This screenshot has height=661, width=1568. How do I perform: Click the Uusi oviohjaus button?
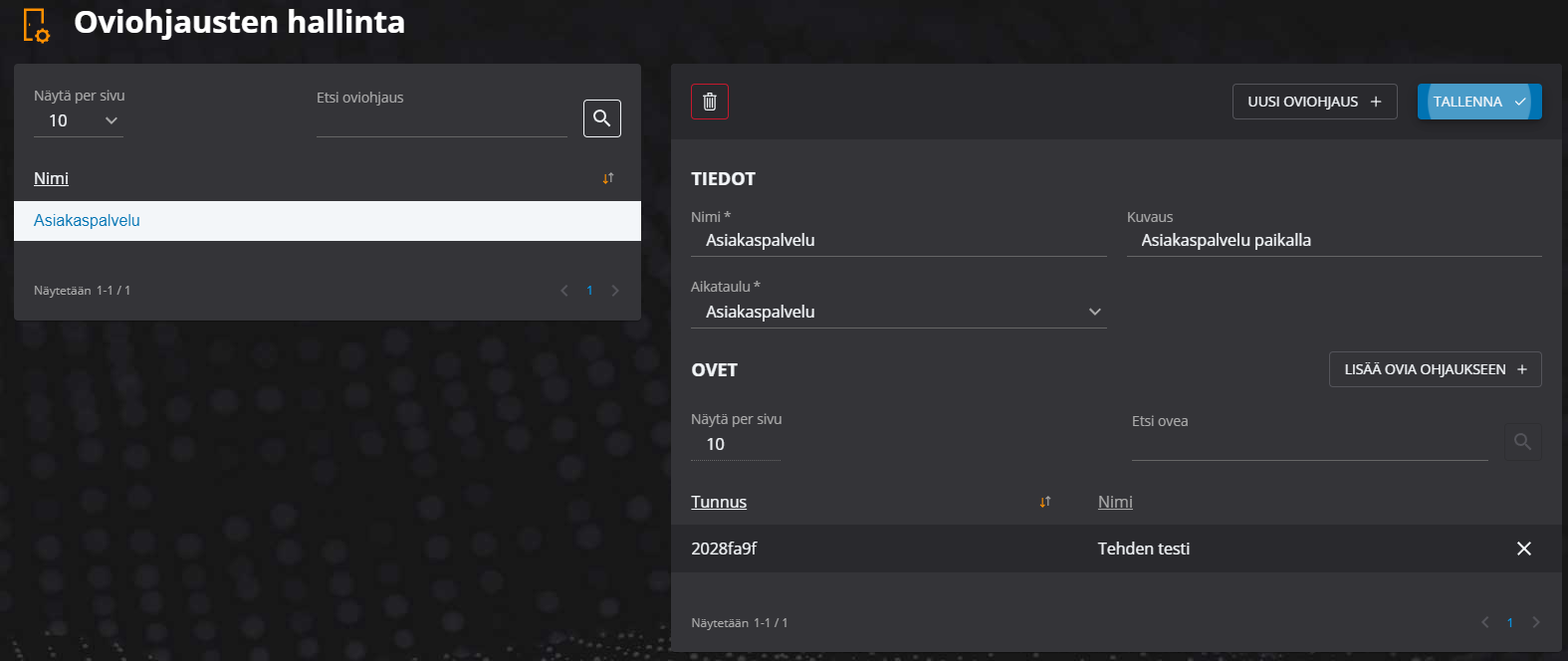[x=1314, y=102]
